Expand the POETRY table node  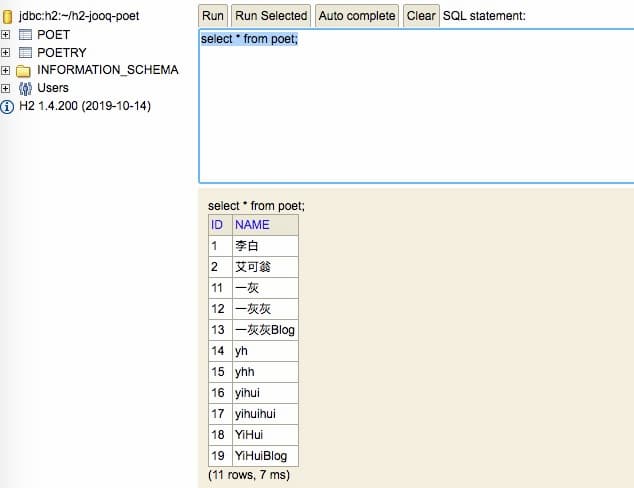coord(7,52)
